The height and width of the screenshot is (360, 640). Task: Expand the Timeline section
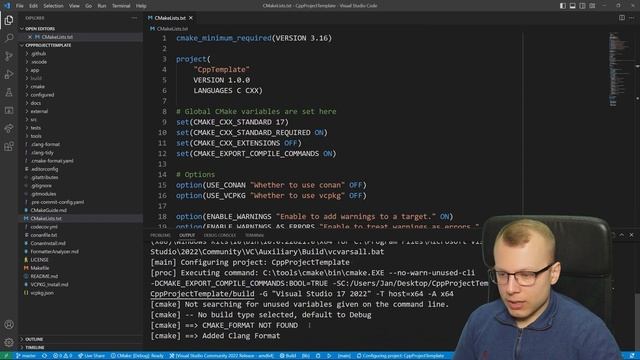coord(35,347)
